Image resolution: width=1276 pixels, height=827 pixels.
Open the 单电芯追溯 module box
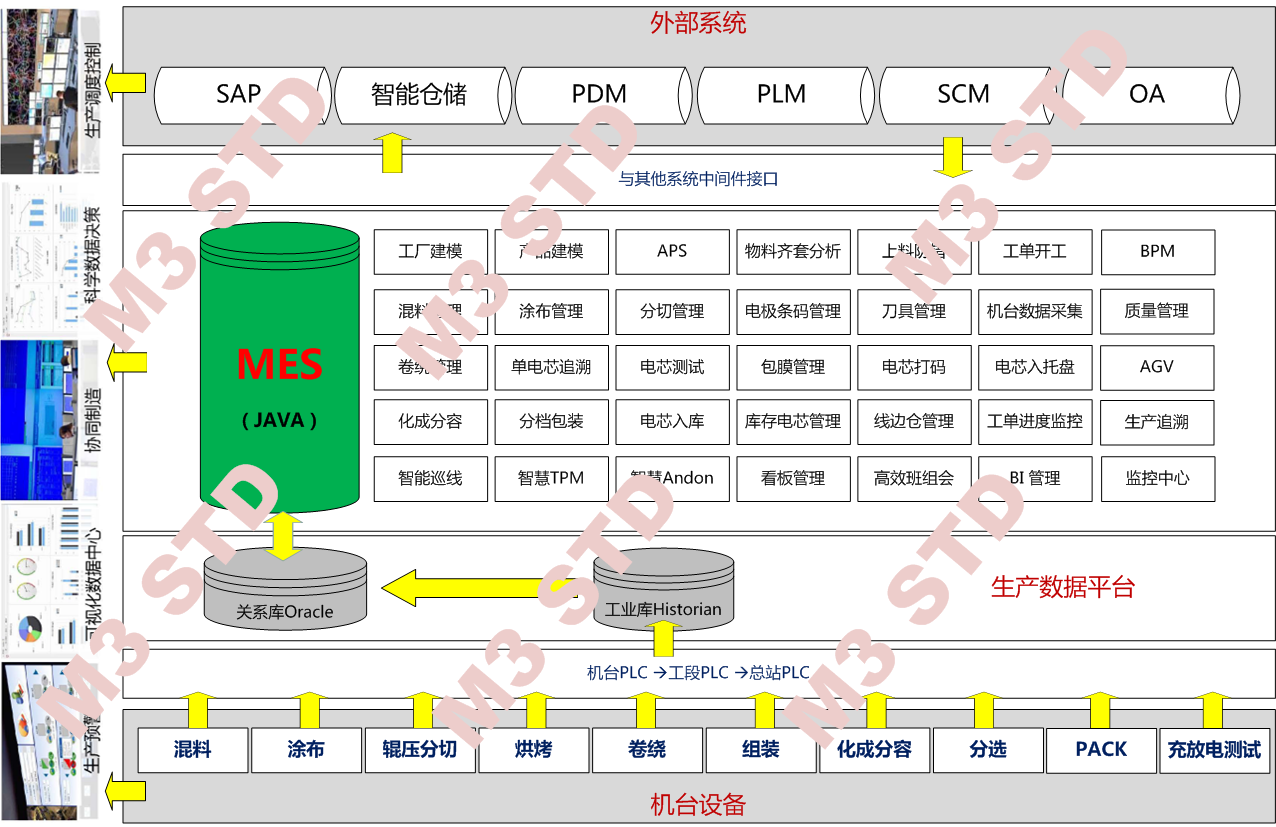coord(551,367)
